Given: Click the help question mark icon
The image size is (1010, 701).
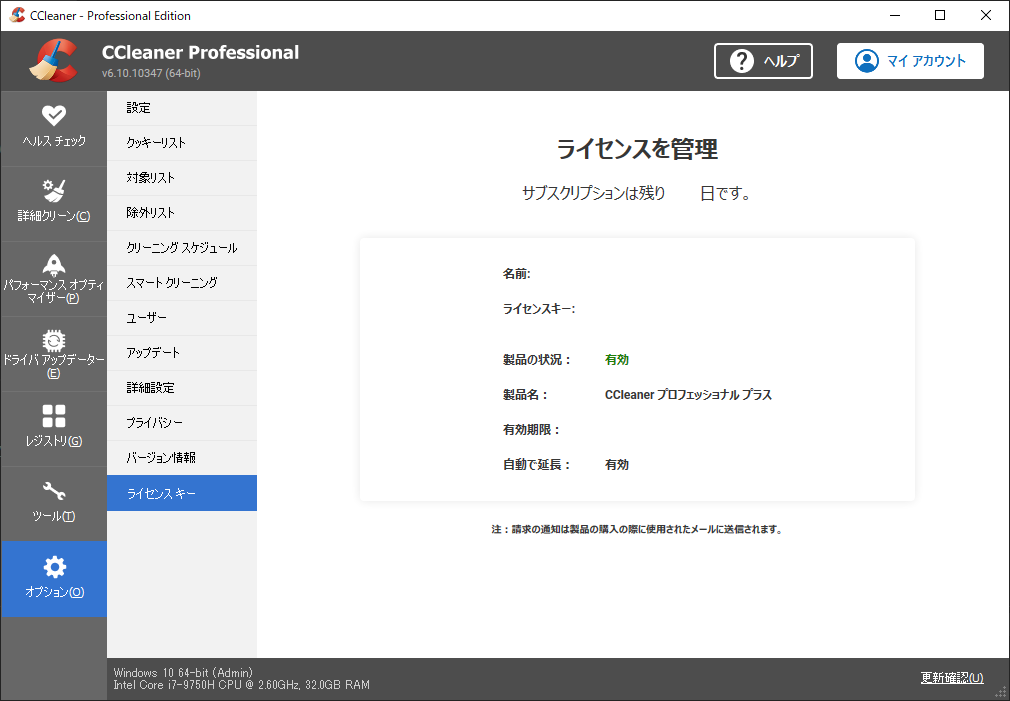Looking at the screenshot, I should tap(742, 61).
